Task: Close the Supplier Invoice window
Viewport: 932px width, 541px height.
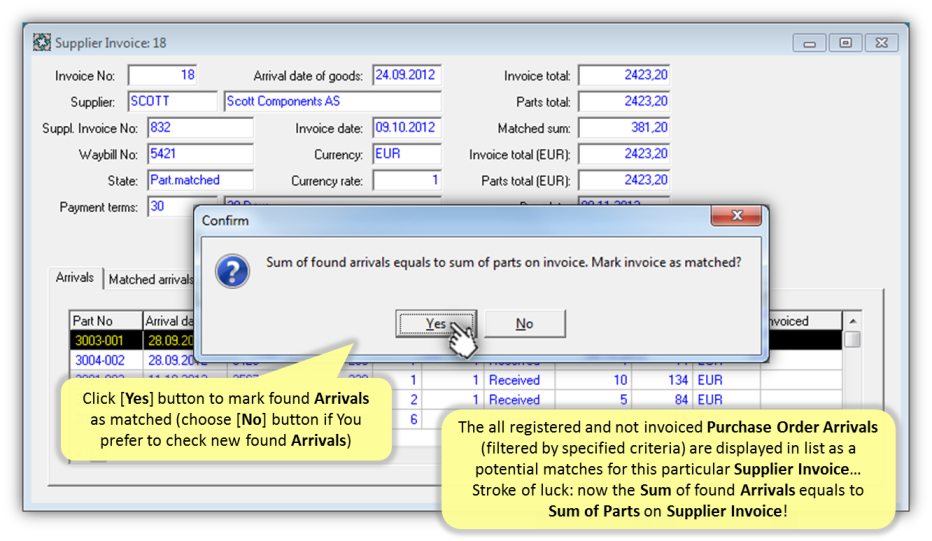Action: (881, 43)
